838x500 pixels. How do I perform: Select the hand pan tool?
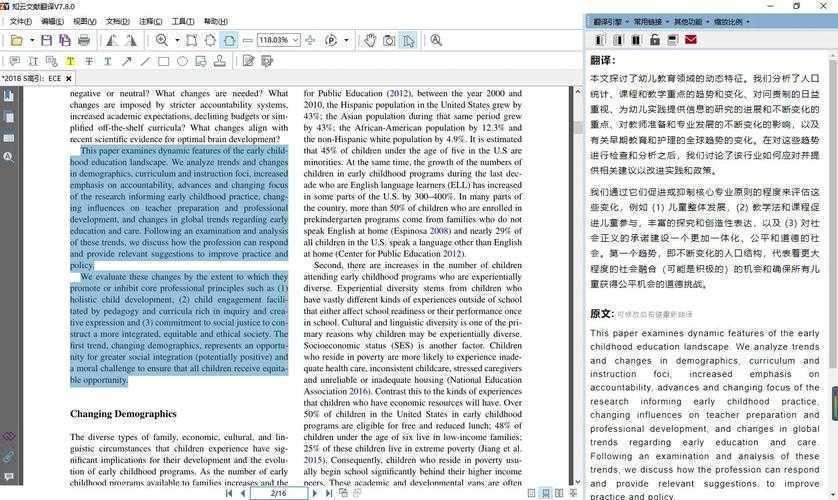point(370,41)
